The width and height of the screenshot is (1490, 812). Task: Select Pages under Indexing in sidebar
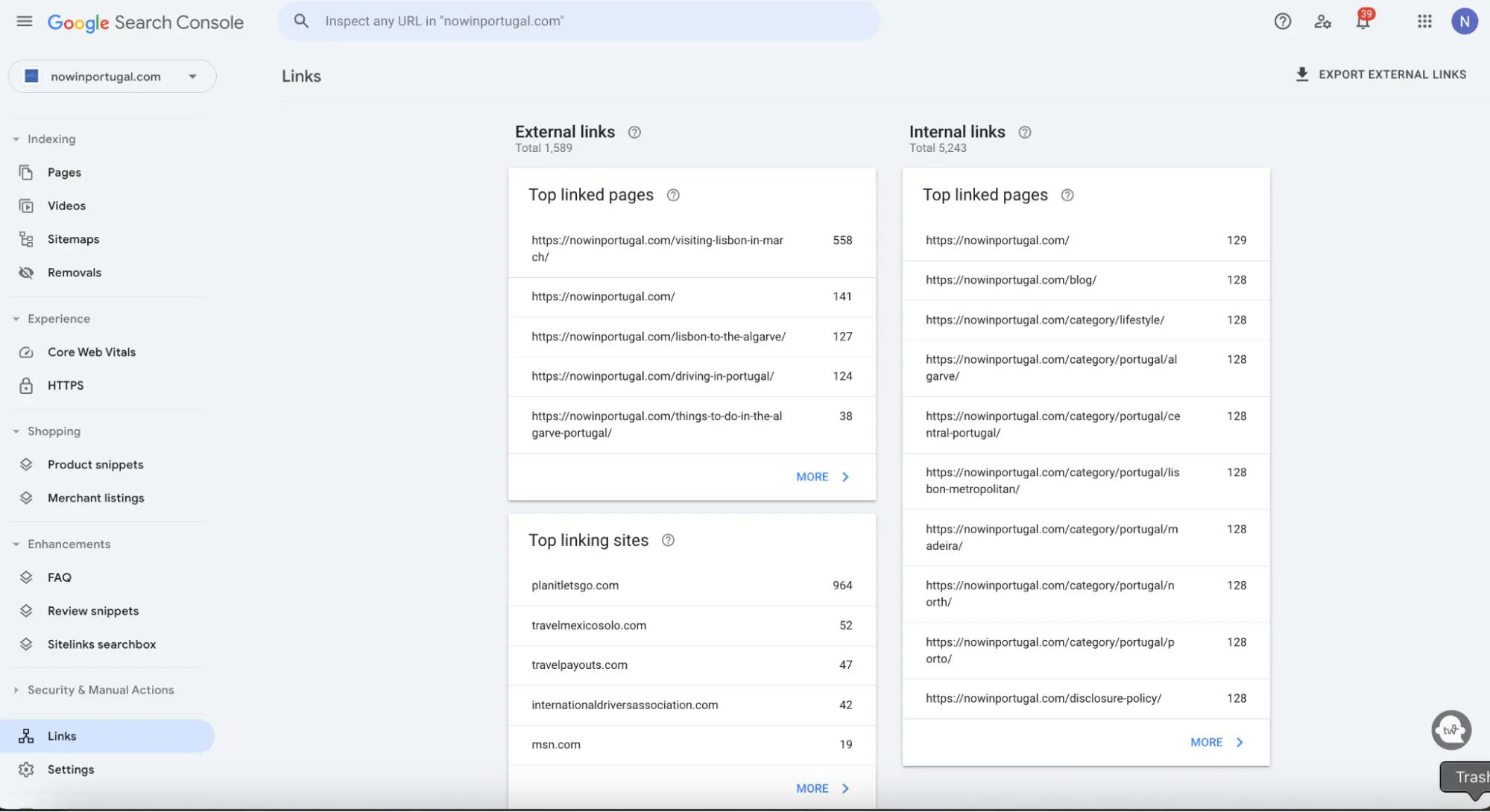pyautogui.click(x=64, y=172)
